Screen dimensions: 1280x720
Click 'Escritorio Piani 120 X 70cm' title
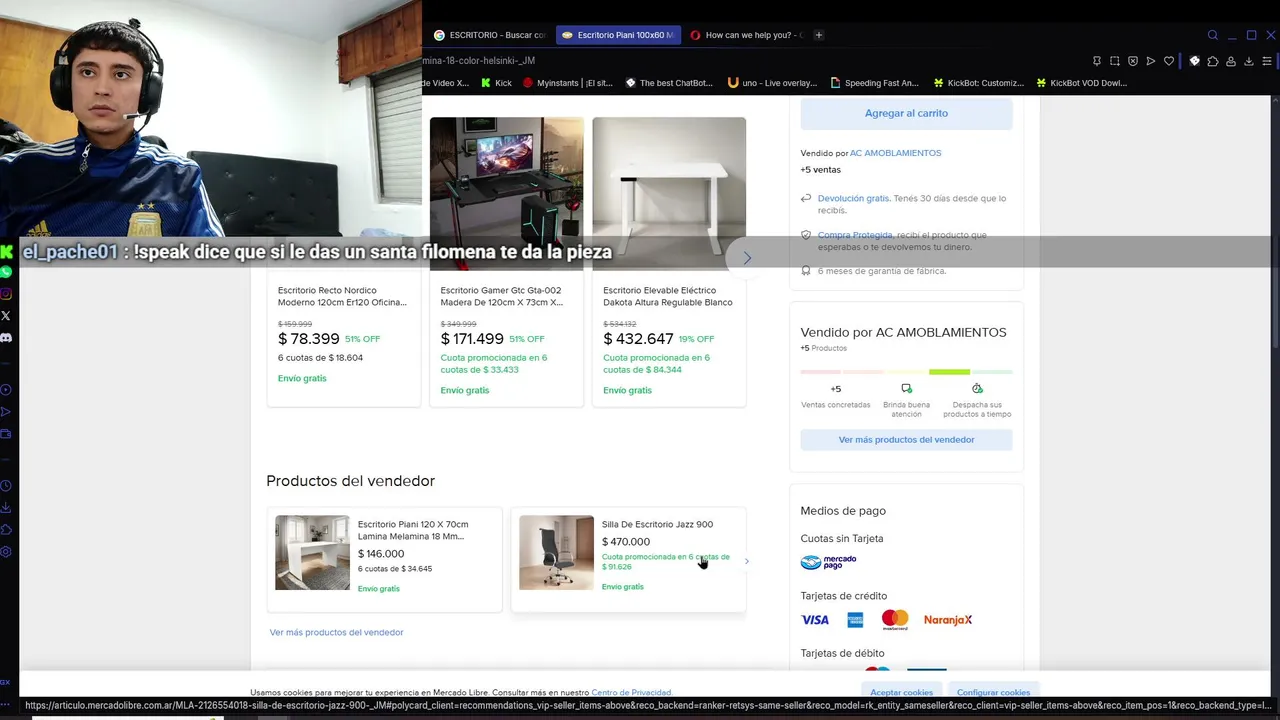pyautogui.click(x=413, y=530)
